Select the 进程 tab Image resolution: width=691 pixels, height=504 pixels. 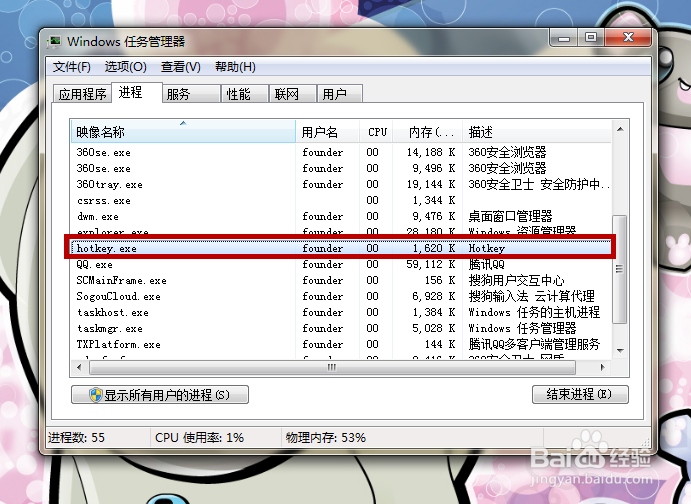click(x=137, y=93)
